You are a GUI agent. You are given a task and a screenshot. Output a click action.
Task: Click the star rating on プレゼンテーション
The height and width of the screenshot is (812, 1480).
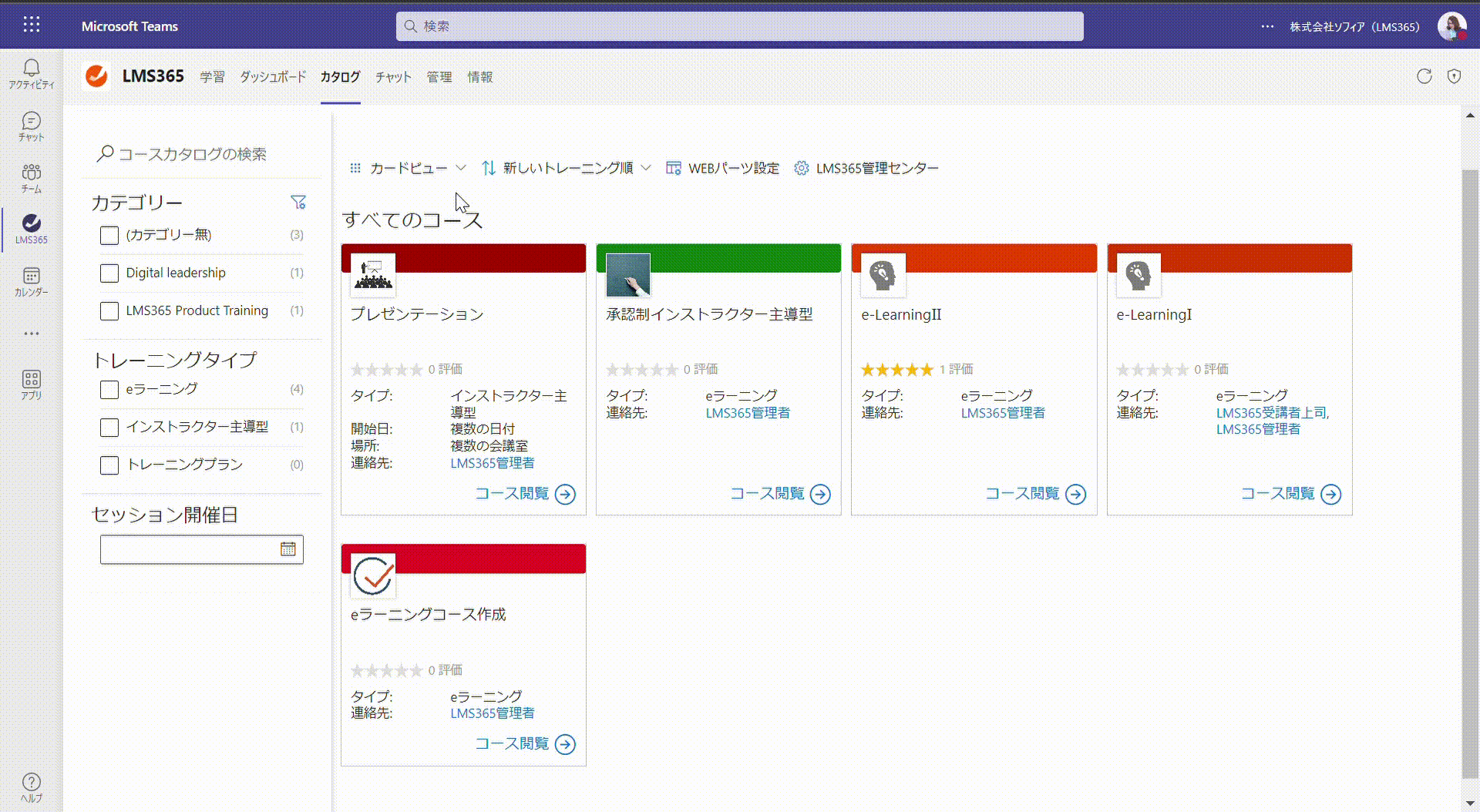pyautogui.click(x=387, y=370)
